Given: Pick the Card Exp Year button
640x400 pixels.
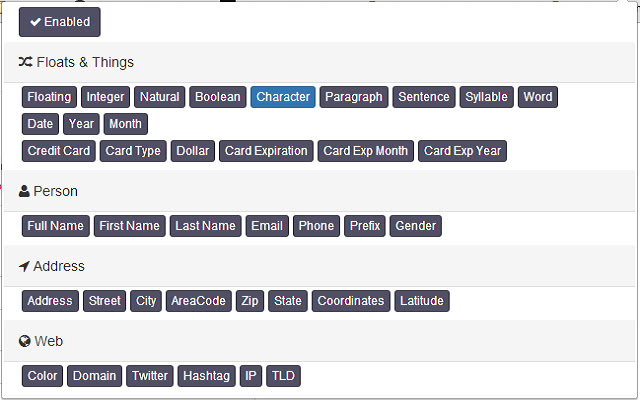Looking at the screenshot, I should (463, 151).
